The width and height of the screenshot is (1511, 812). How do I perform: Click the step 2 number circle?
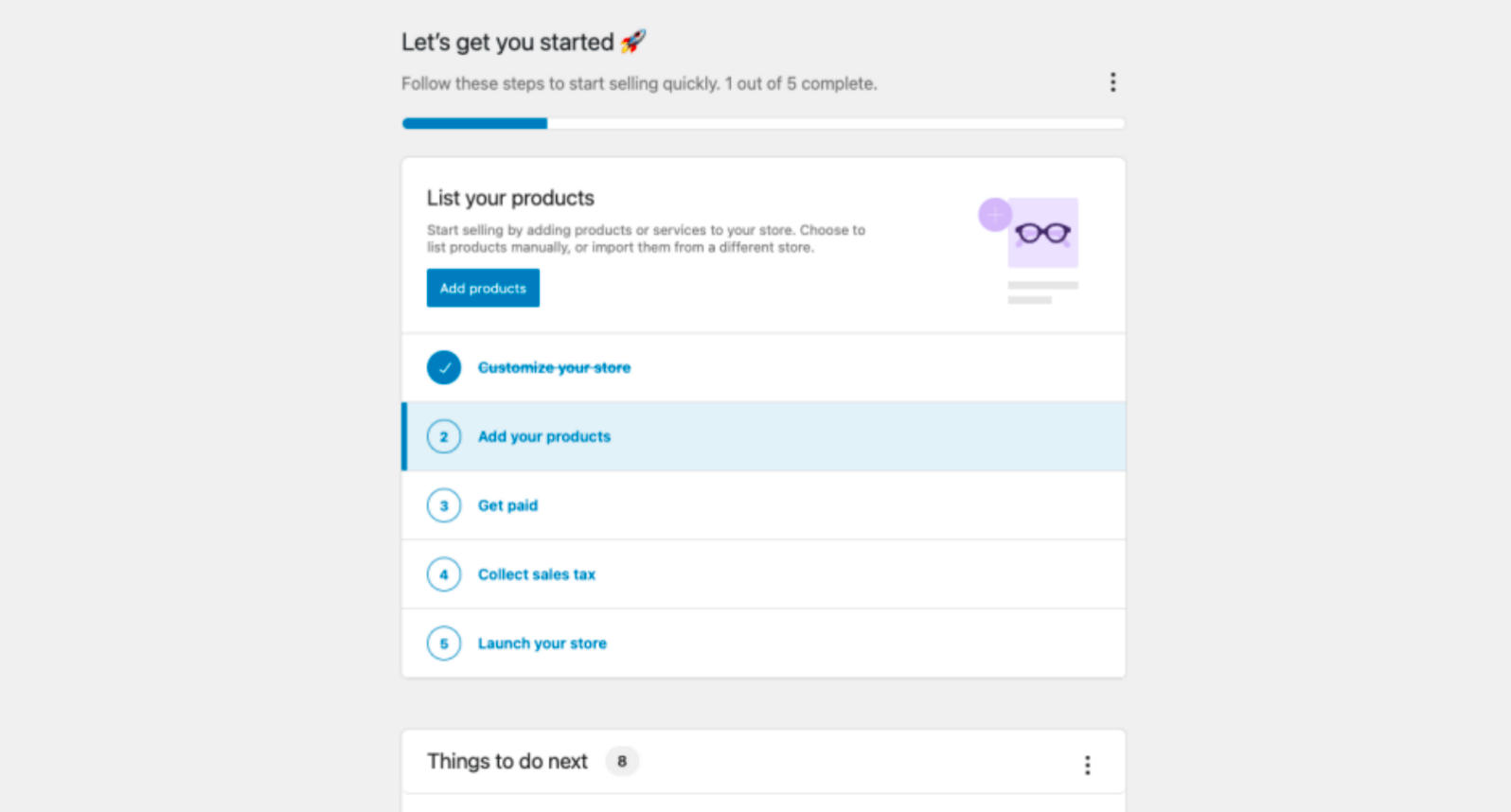pos(444,436)
